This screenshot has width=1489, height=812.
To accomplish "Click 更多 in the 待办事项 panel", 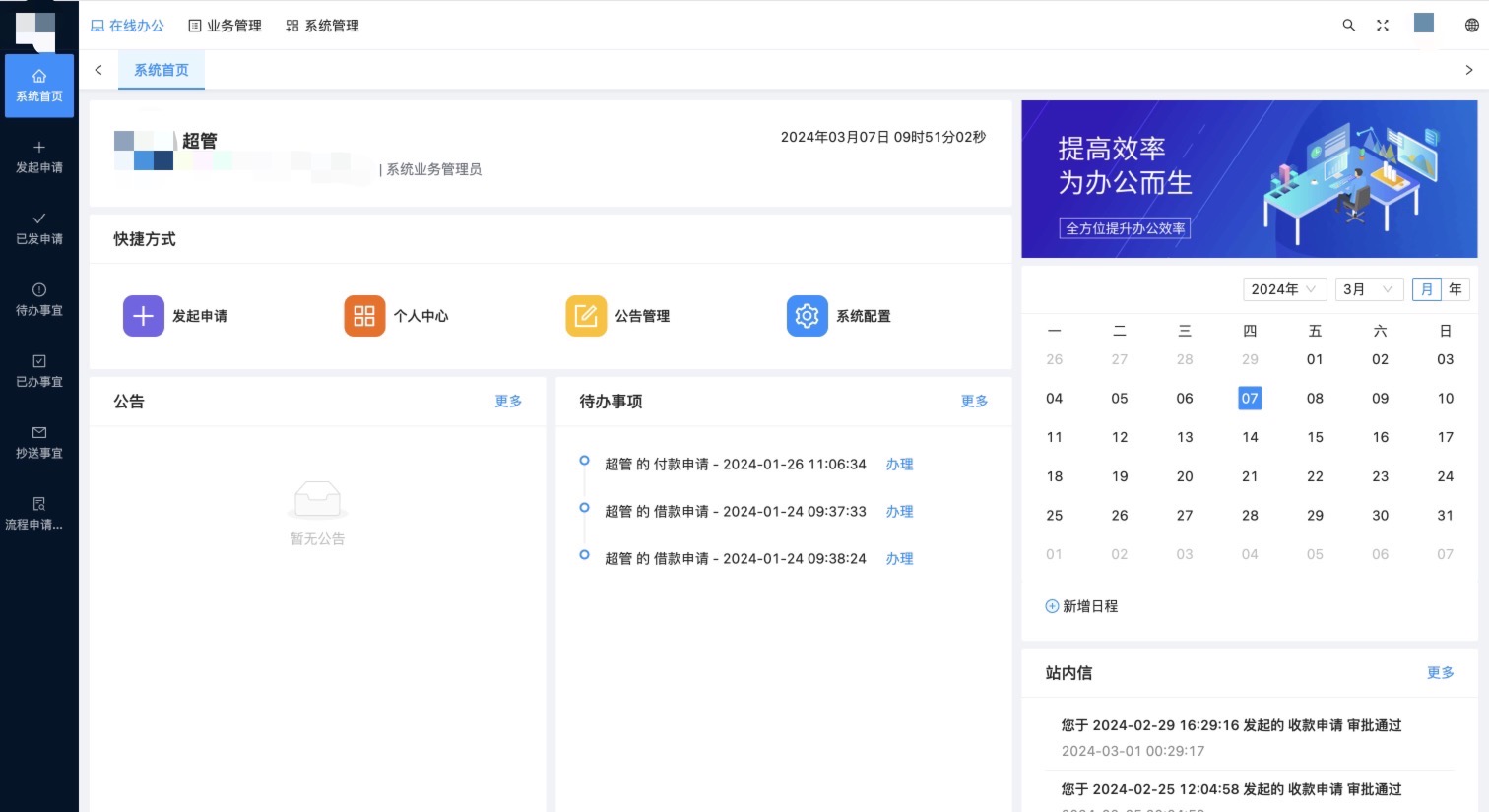I will pyautogui.click(x=974, y=401).
